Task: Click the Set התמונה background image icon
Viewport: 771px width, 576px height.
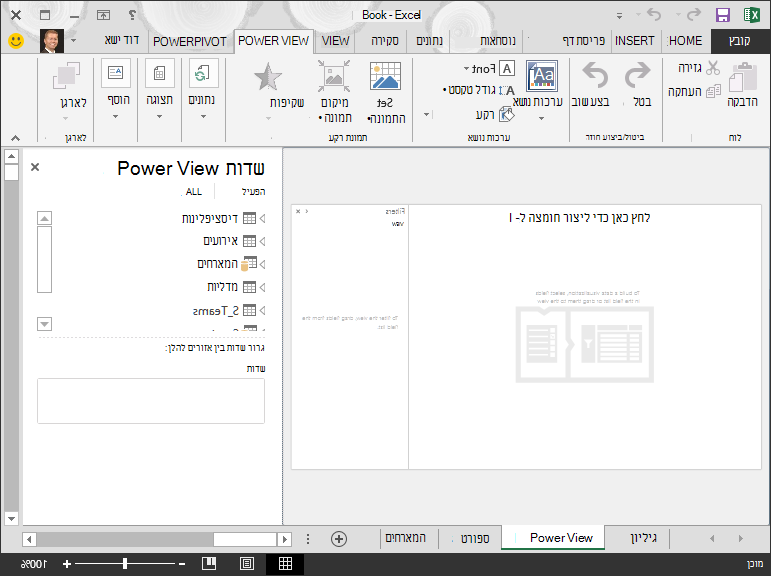Action: coord(385,76)
